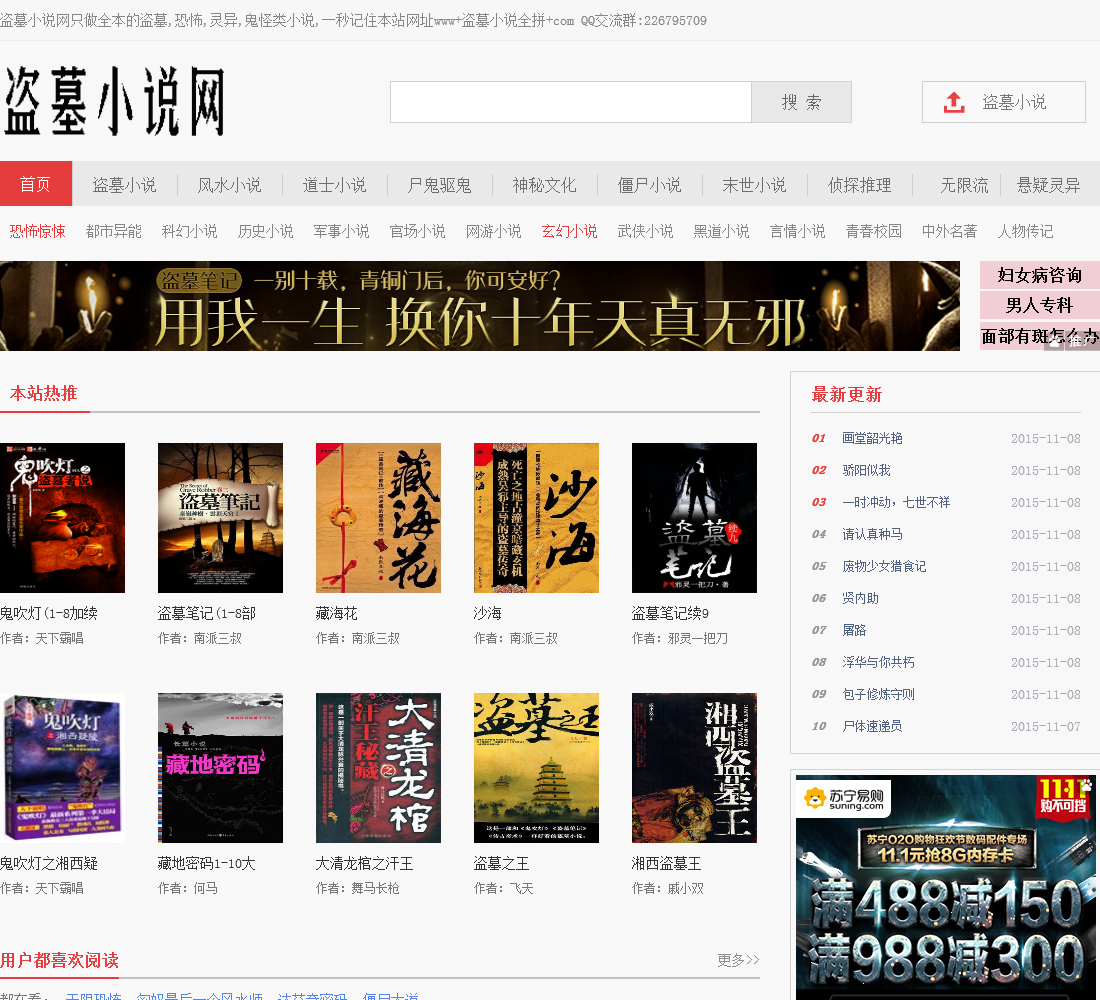Viewport: 1100px width, 1000px height.
Task: Open the 藏地密码 book cover
Action: (220, 768)
